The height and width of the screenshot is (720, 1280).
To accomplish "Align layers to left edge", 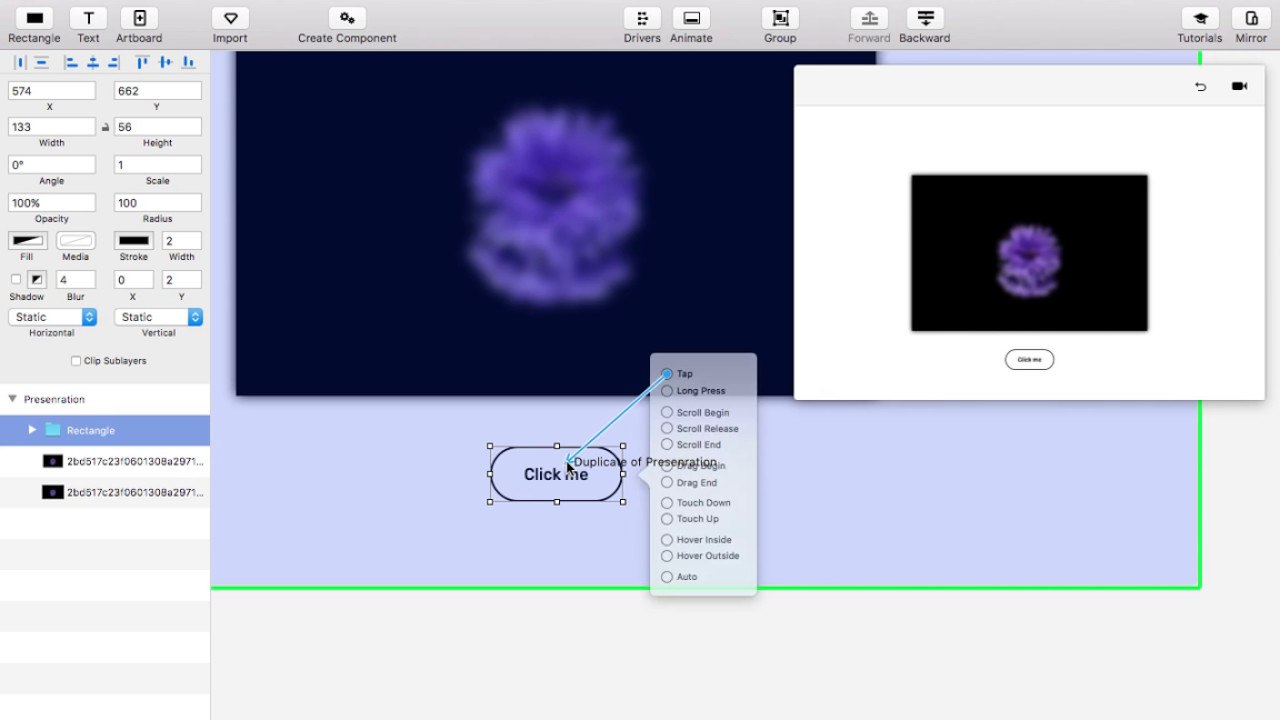I will (71, 62).
